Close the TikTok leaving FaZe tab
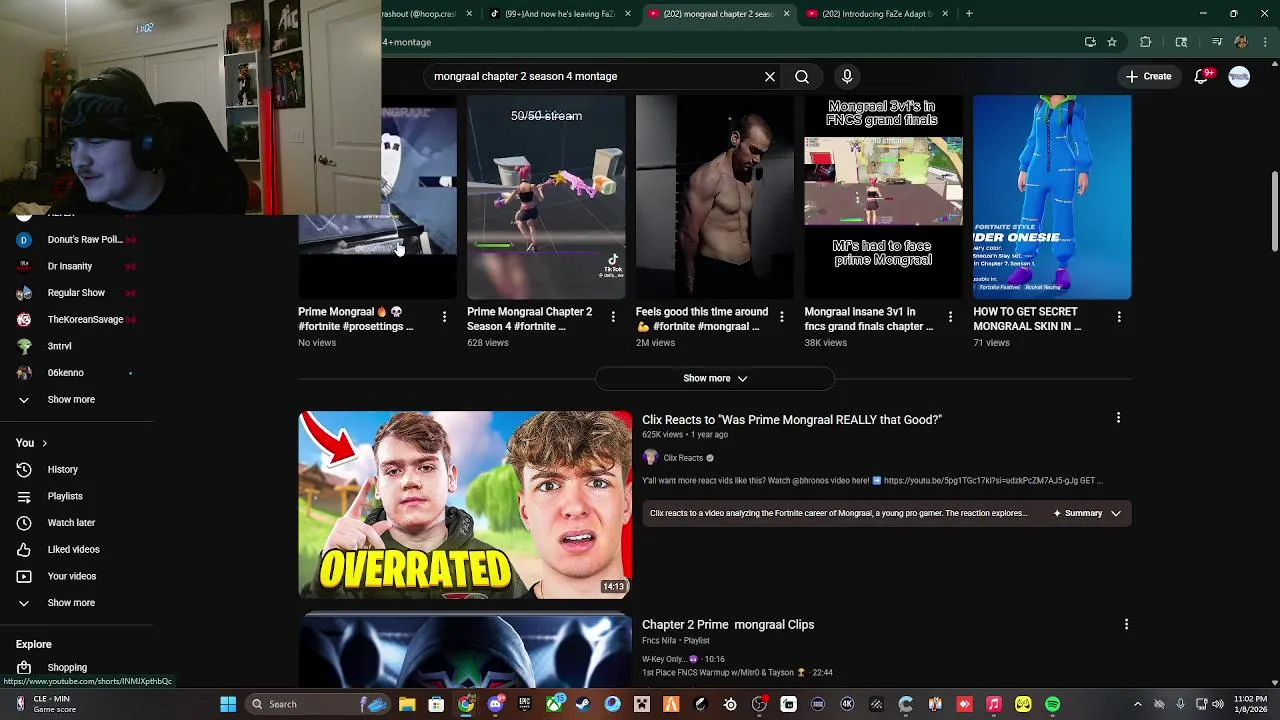The height and width of the screenshot is (720, 1280). tap(628, 14)
